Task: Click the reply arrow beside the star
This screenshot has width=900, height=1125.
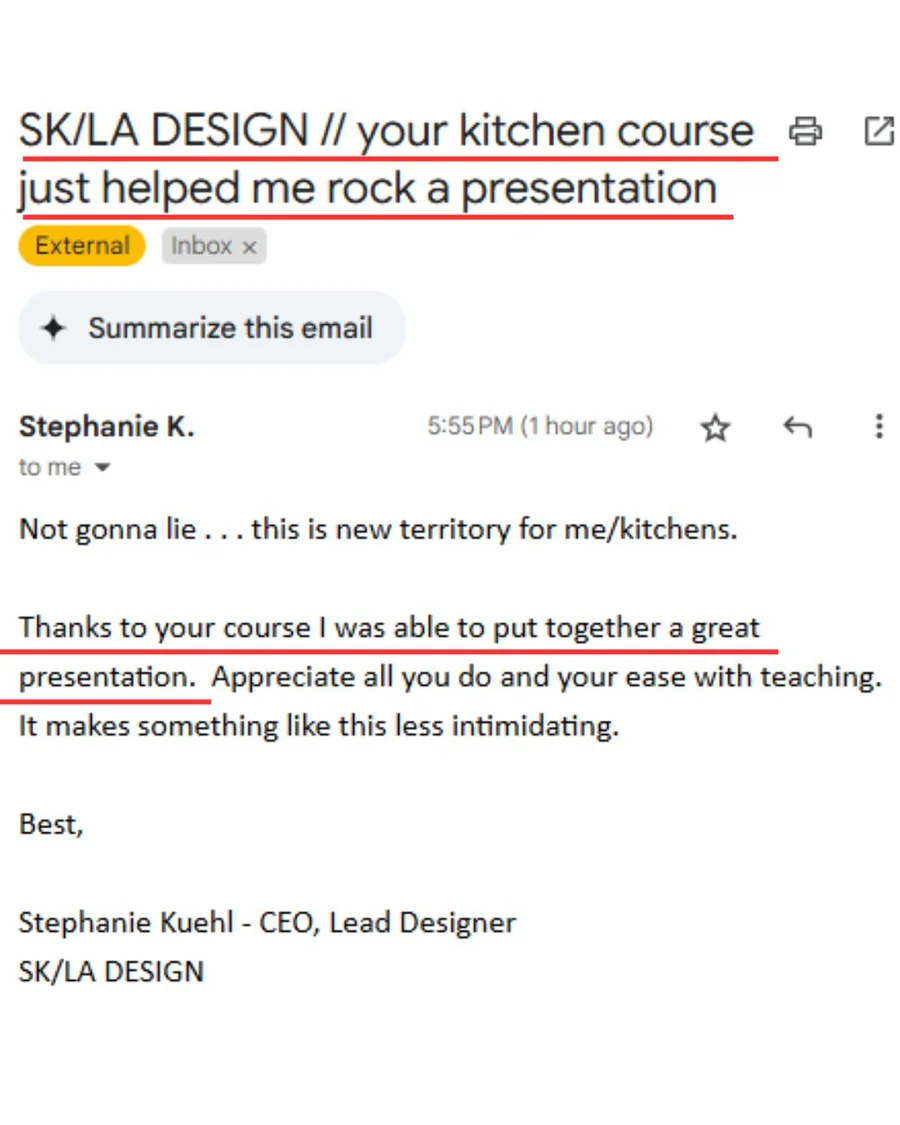Action: coord(797,427)
